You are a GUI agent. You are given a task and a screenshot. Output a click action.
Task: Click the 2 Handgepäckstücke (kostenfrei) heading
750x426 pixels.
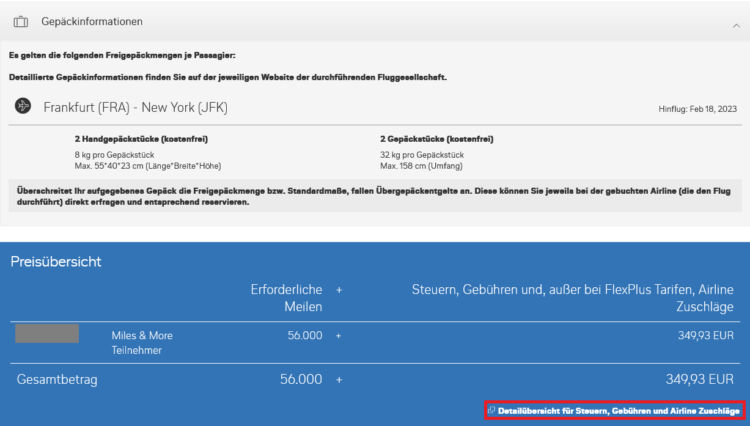(x=141, y=138)
